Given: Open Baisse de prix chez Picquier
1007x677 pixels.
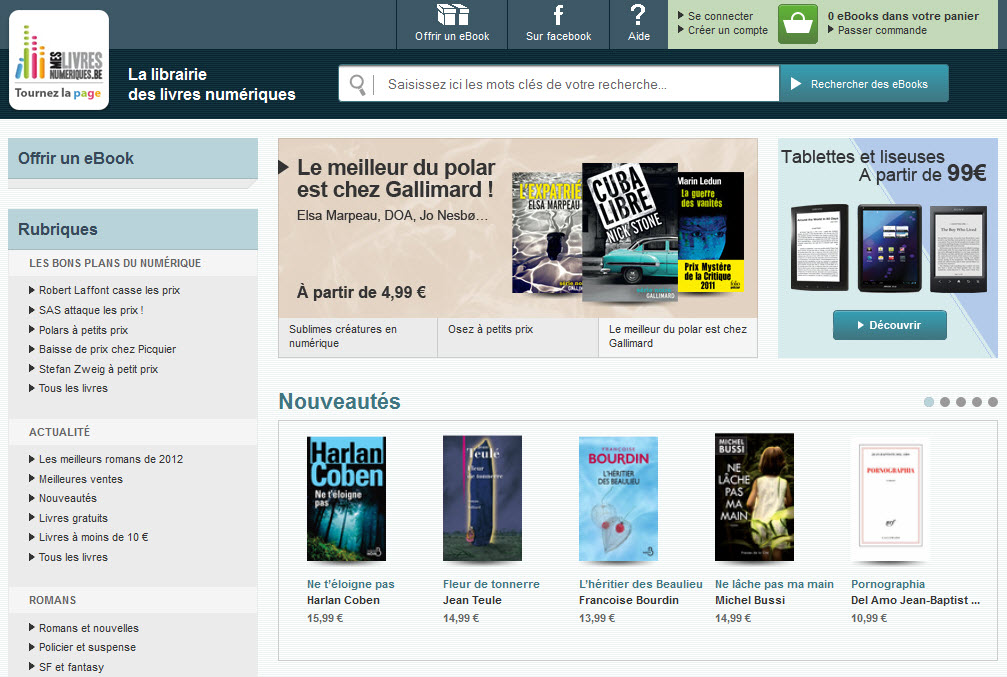Looking at the screenshot, I should [107, 349].
